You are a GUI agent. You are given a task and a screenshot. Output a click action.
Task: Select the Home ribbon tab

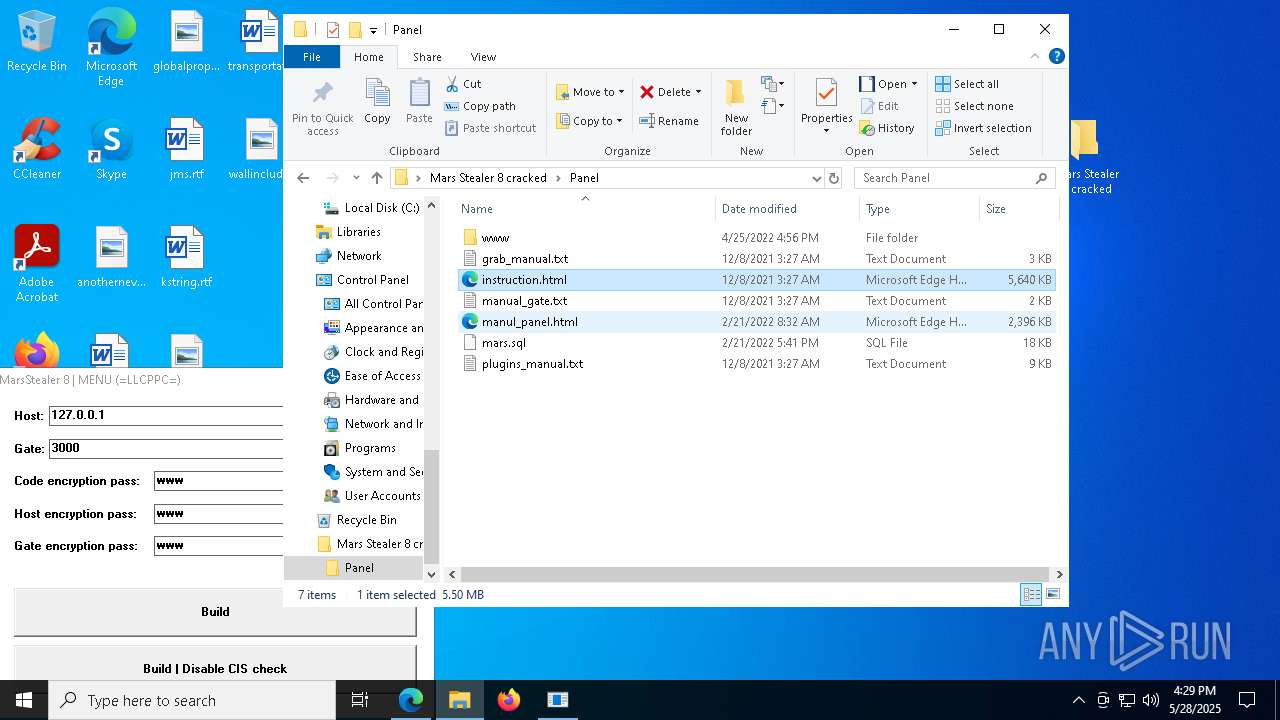tap(369, 57)
